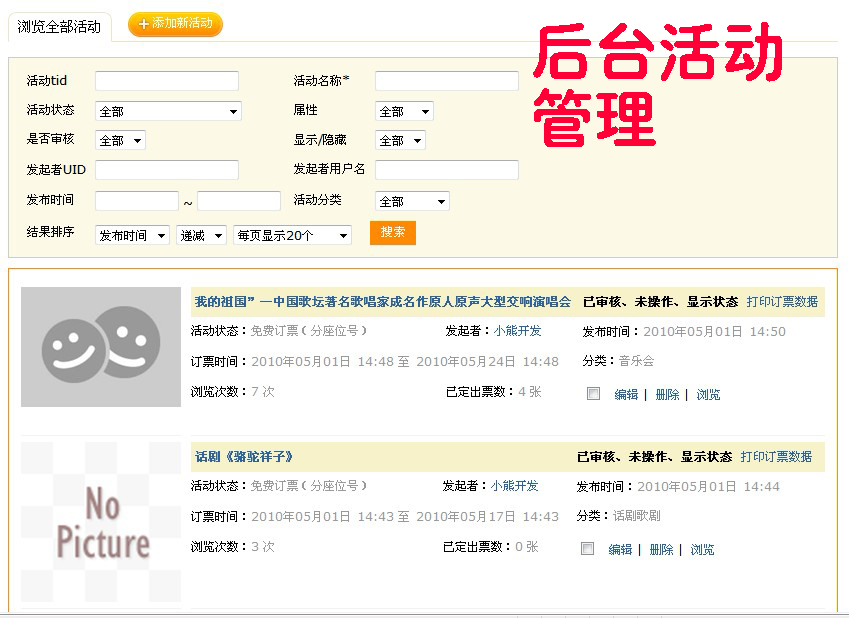Tick the checkbox for 话剧《骆驼祥子》
This screenshot has width=849, height=618.
click(587, 549)
